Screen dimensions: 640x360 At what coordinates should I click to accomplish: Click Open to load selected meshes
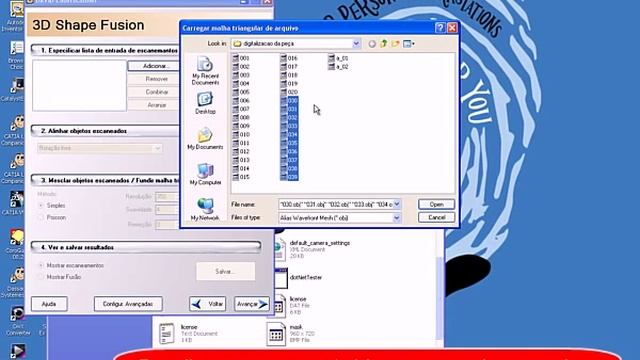click(436, 204)
